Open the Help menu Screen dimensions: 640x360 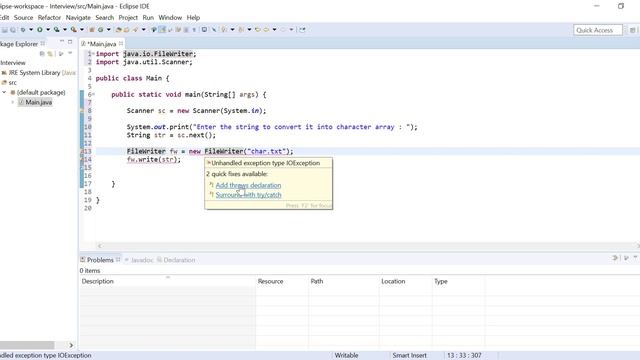click(x=193, y=18)
